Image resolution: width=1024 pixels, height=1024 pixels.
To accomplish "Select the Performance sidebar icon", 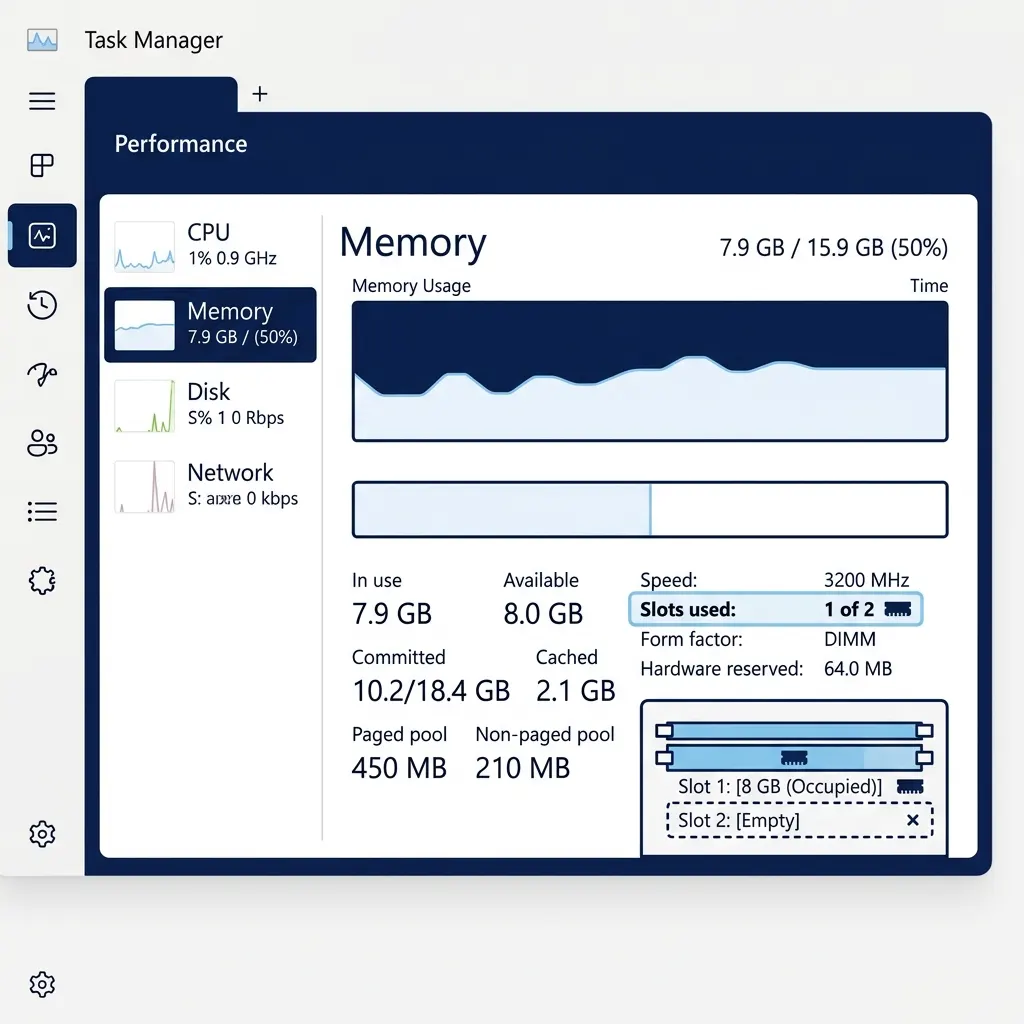I will coord(42,235).
